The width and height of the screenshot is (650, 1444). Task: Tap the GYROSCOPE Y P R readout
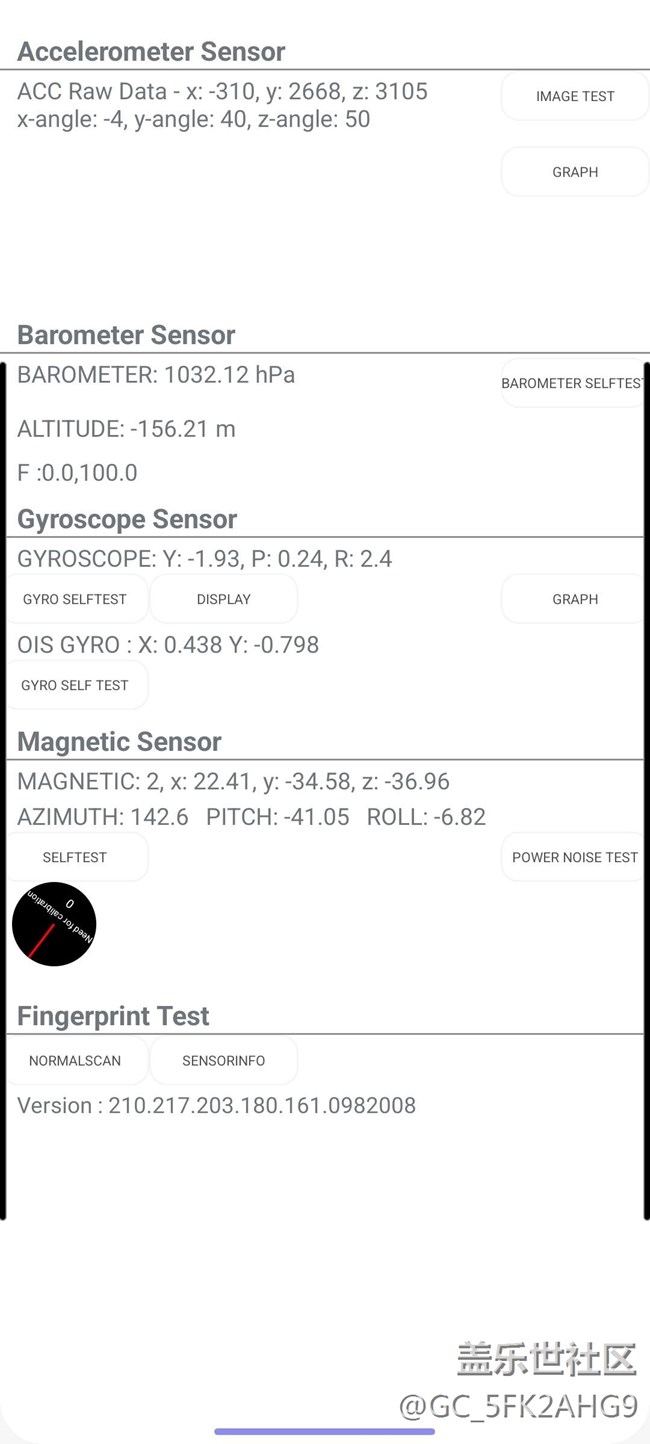(204, 559)
